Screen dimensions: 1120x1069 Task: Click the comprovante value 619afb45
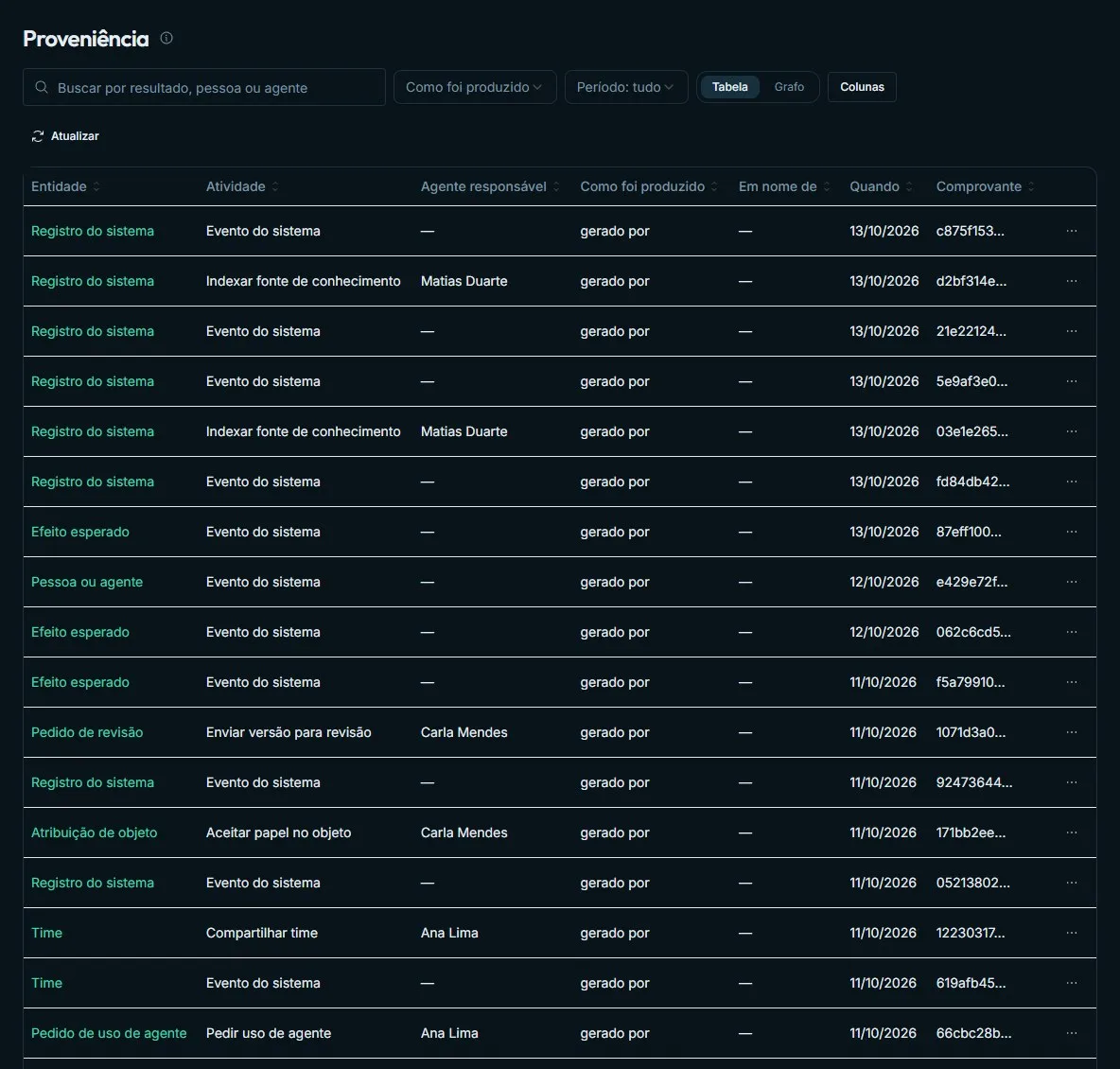[x=971, y=983]
